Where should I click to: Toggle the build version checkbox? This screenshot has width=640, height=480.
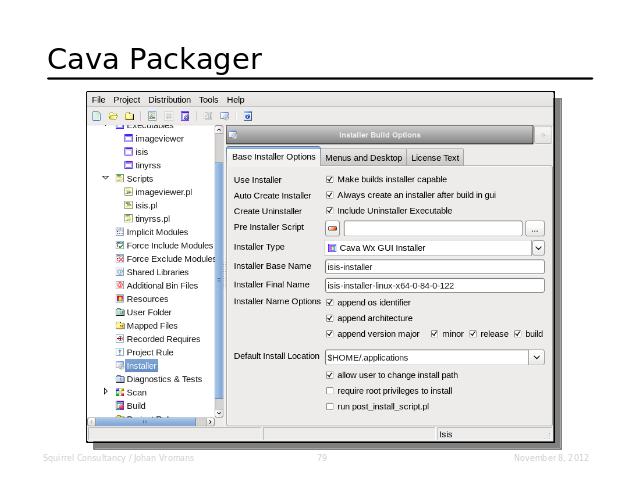pos(518,334)
